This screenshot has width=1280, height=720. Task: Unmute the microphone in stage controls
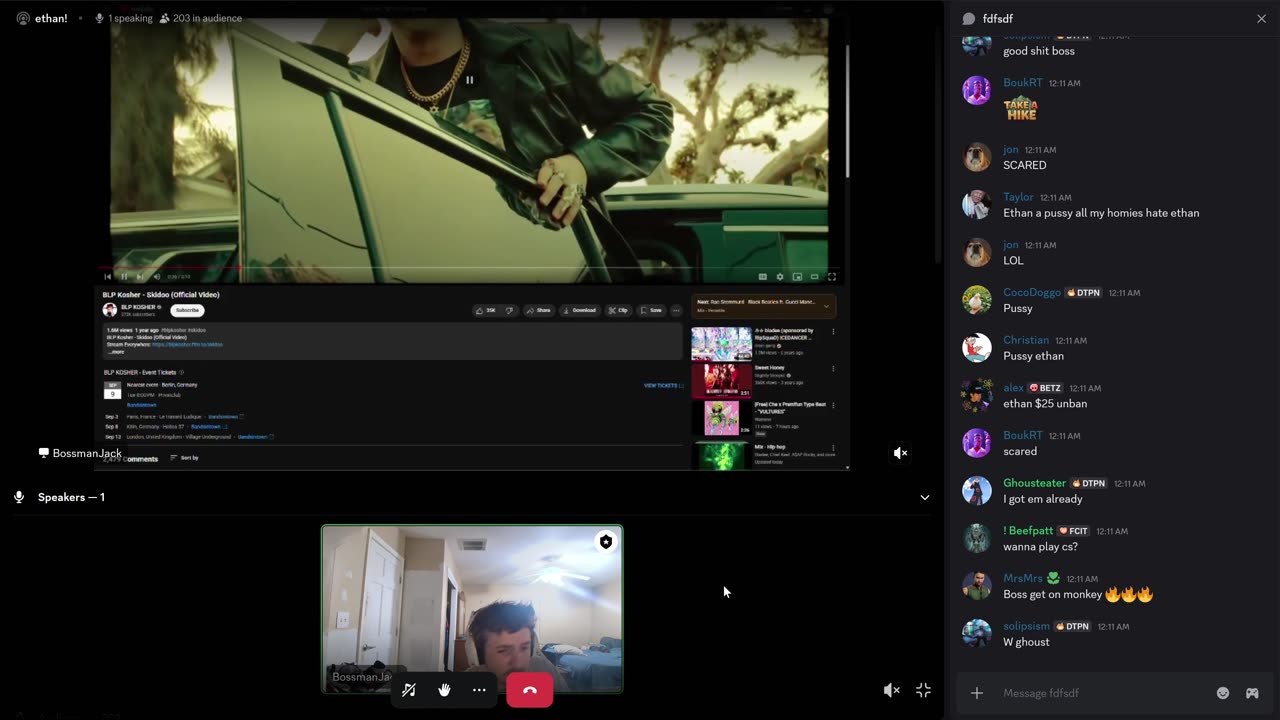(x=409, y=690)
